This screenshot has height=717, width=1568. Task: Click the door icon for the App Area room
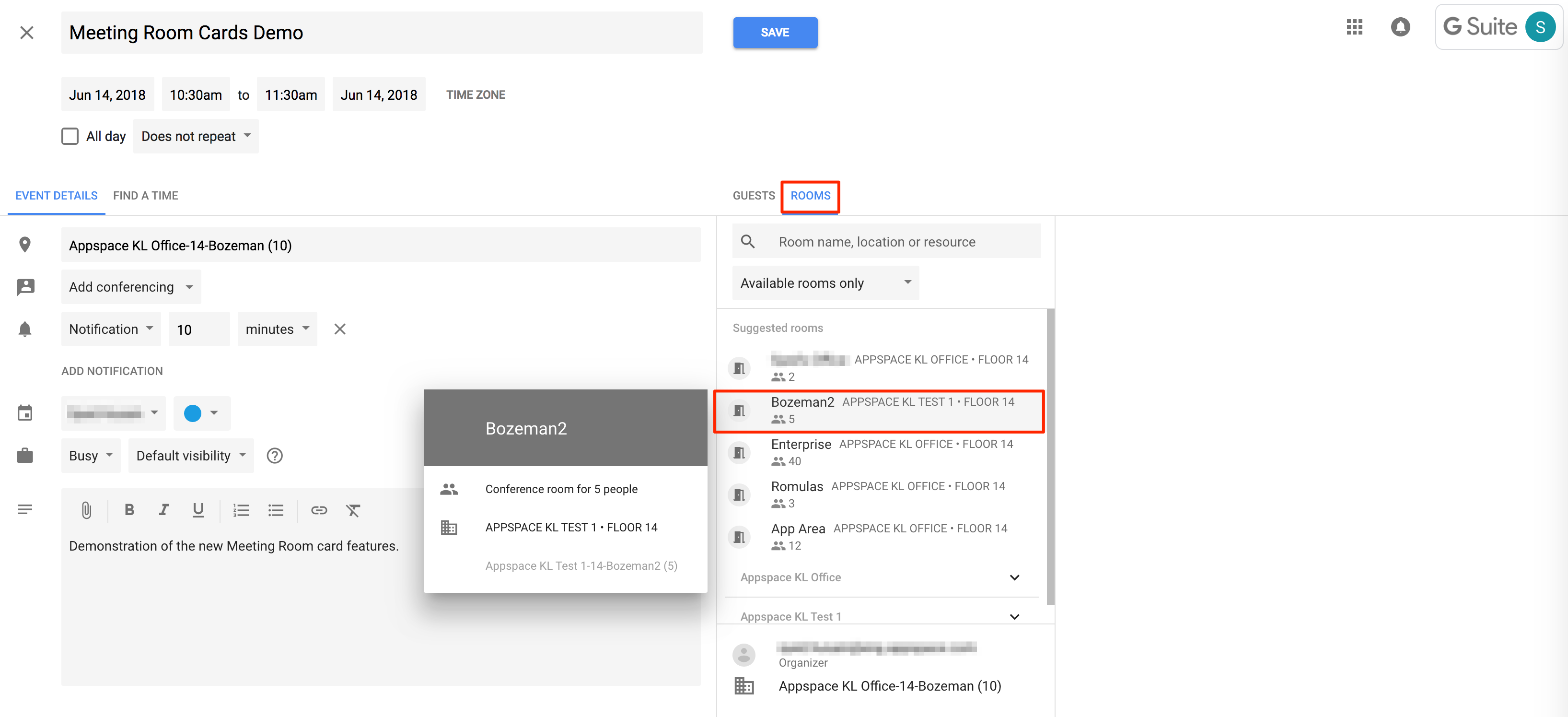(x=739, y=537)
